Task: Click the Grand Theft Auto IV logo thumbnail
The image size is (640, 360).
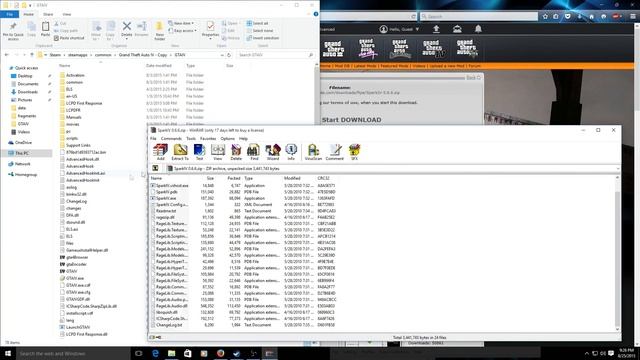Action: pos(433,48)
